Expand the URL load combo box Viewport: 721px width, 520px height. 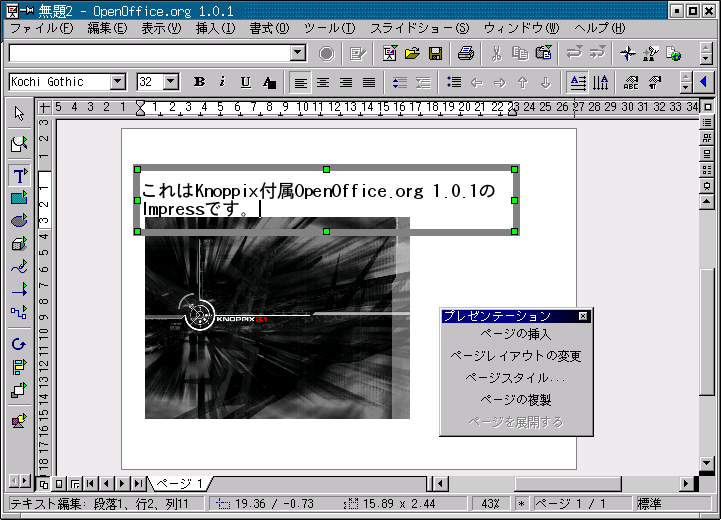[298, 53]
